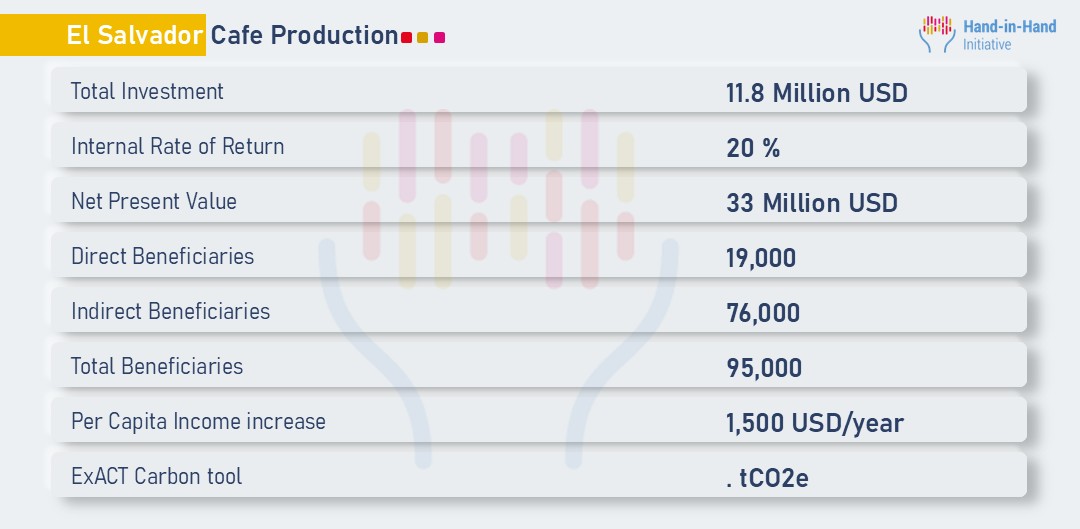
Task: Select the ExACT Carbon tool row label
Action: point(156,476)
